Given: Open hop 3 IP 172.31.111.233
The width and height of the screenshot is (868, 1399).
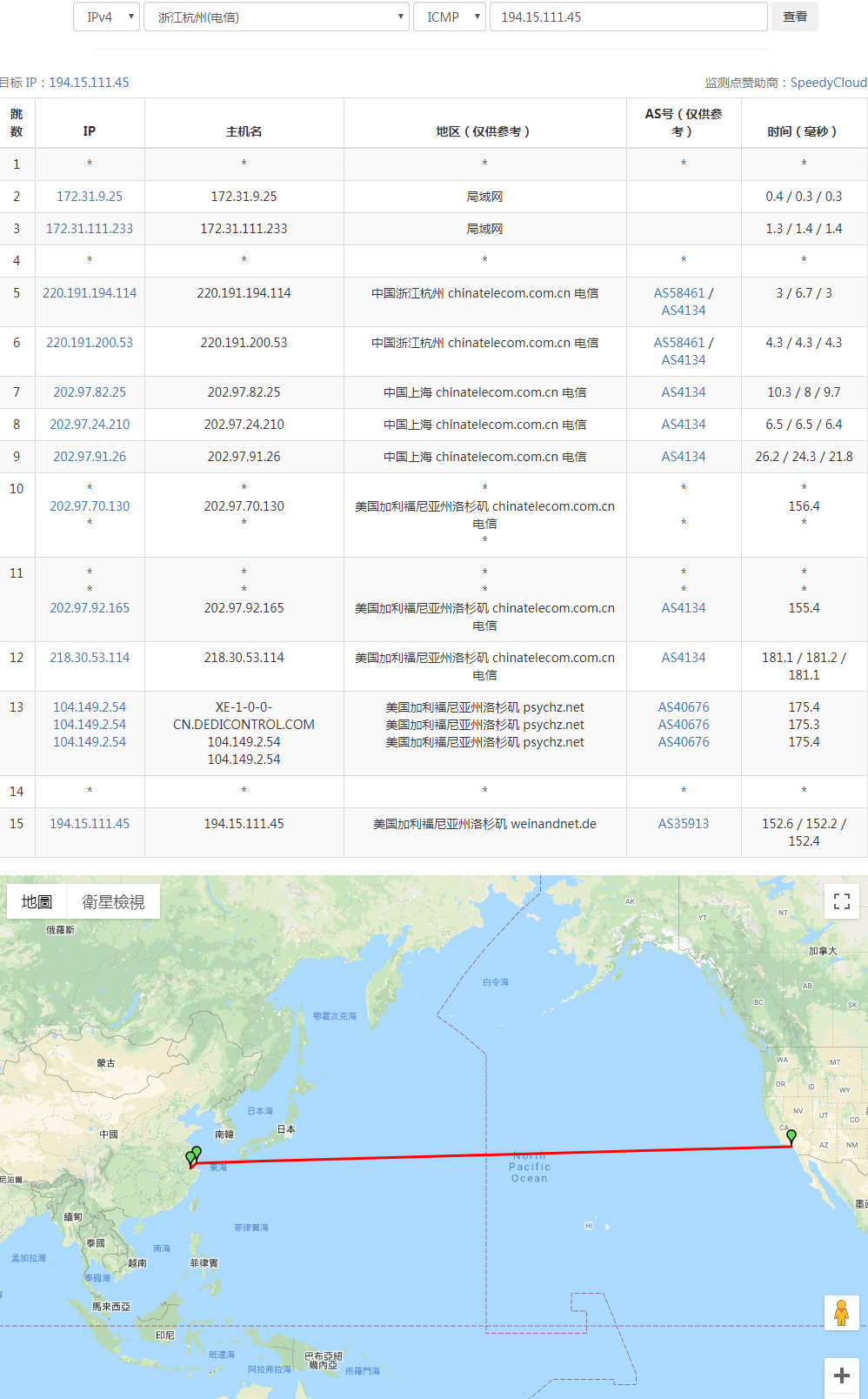Looking at the screenshot, I should 90,229.
